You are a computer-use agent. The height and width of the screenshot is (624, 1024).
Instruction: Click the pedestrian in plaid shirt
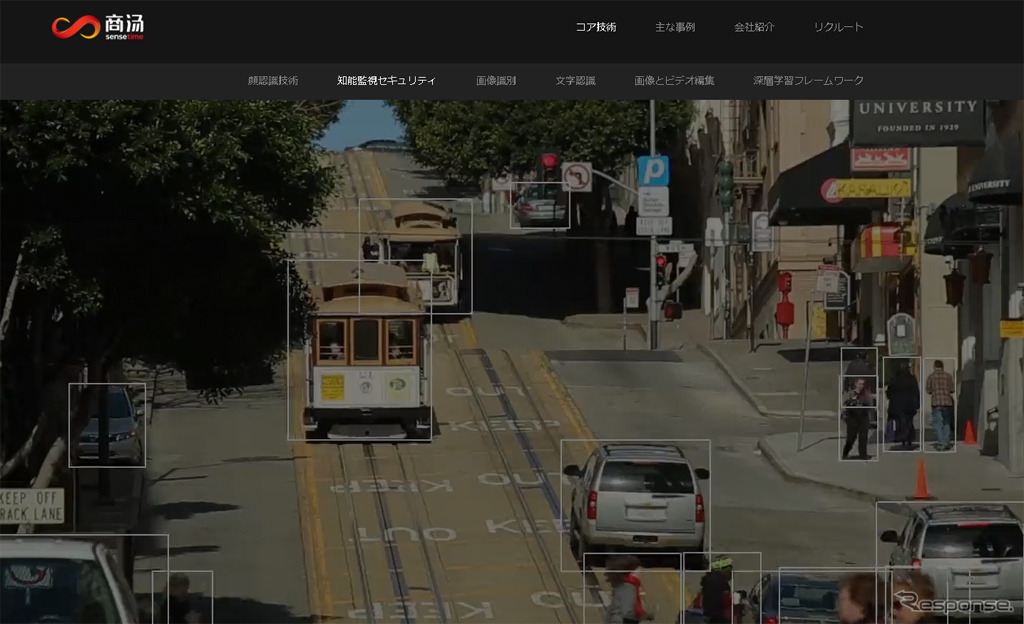pyautogui.click(x=939, y=405)
